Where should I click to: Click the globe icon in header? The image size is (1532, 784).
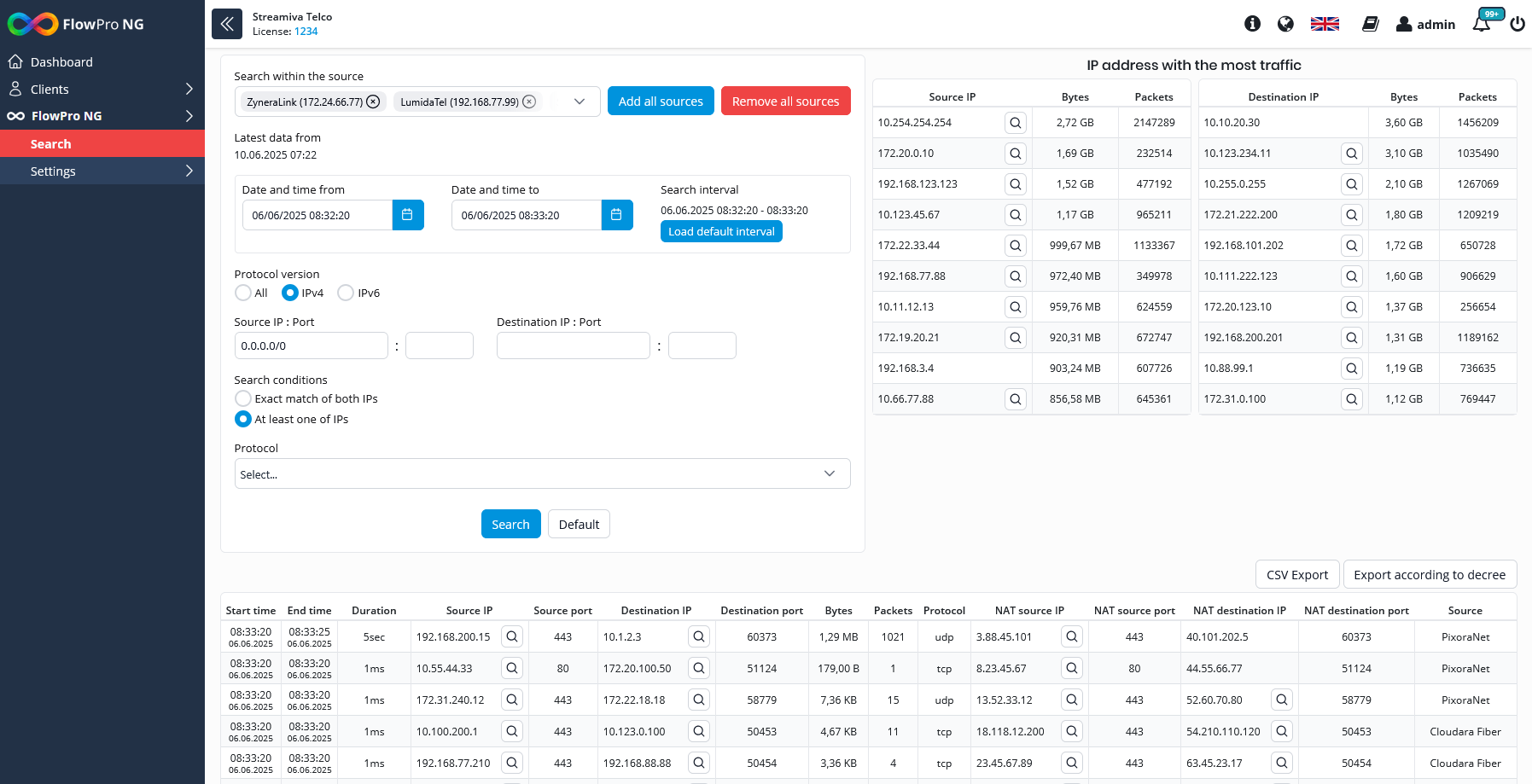coord(1285,24)
